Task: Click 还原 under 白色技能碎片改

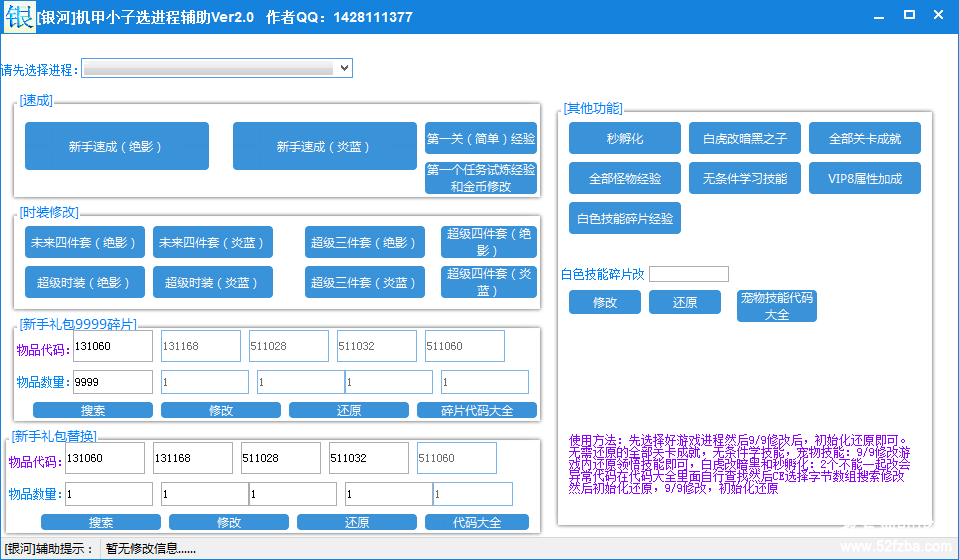Action: tap(684, 302)
